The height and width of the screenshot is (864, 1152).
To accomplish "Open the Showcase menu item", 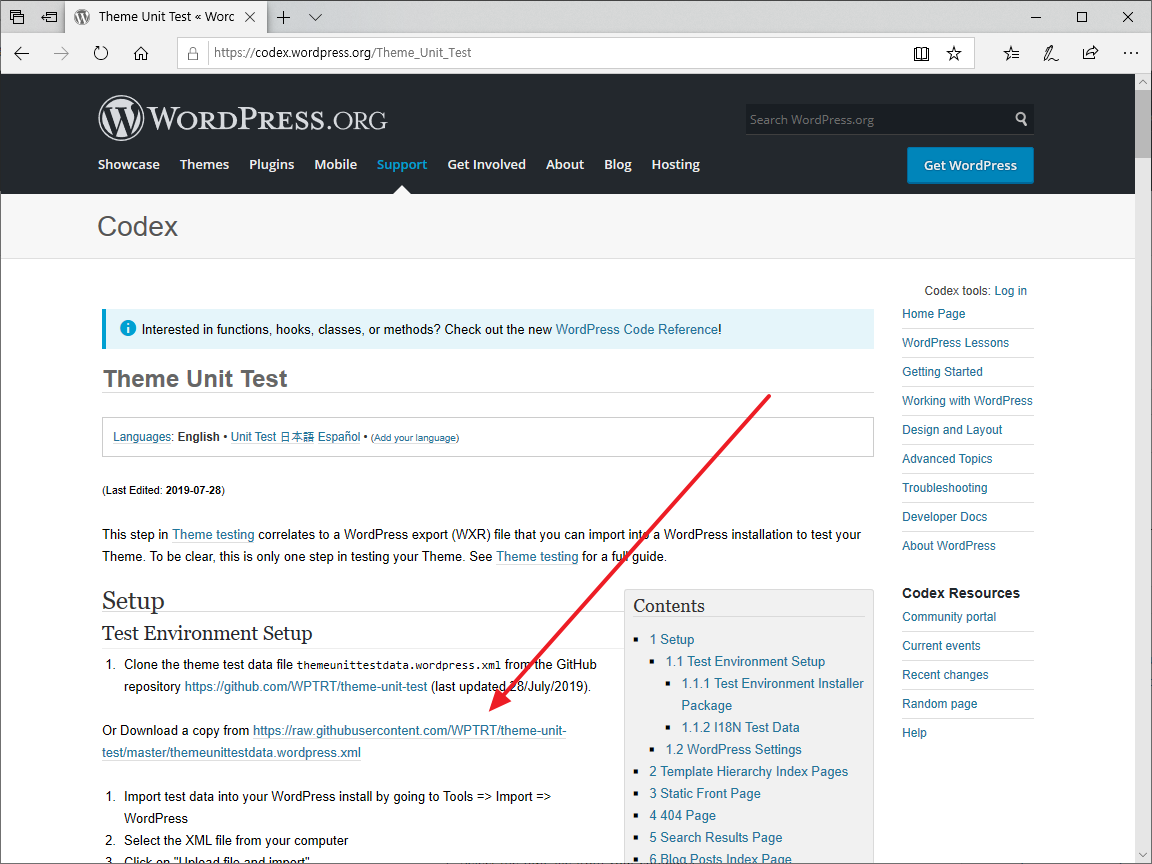I will 129,165.
